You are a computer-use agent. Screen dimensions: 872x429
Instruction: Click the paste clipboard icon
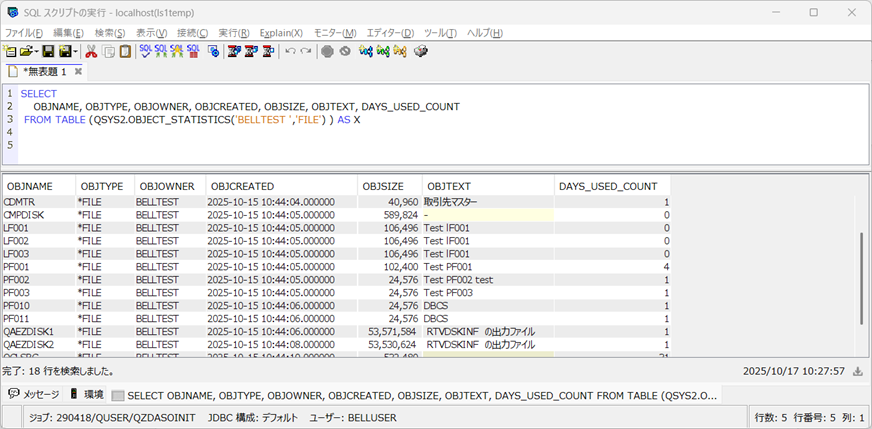tap(124, 51)
